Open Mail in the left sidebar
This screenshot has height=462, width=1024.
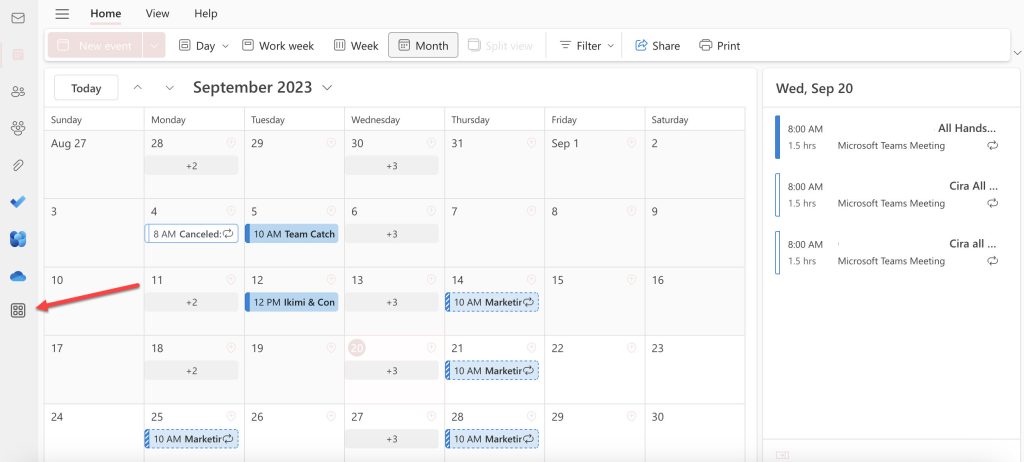pos(18,18)
